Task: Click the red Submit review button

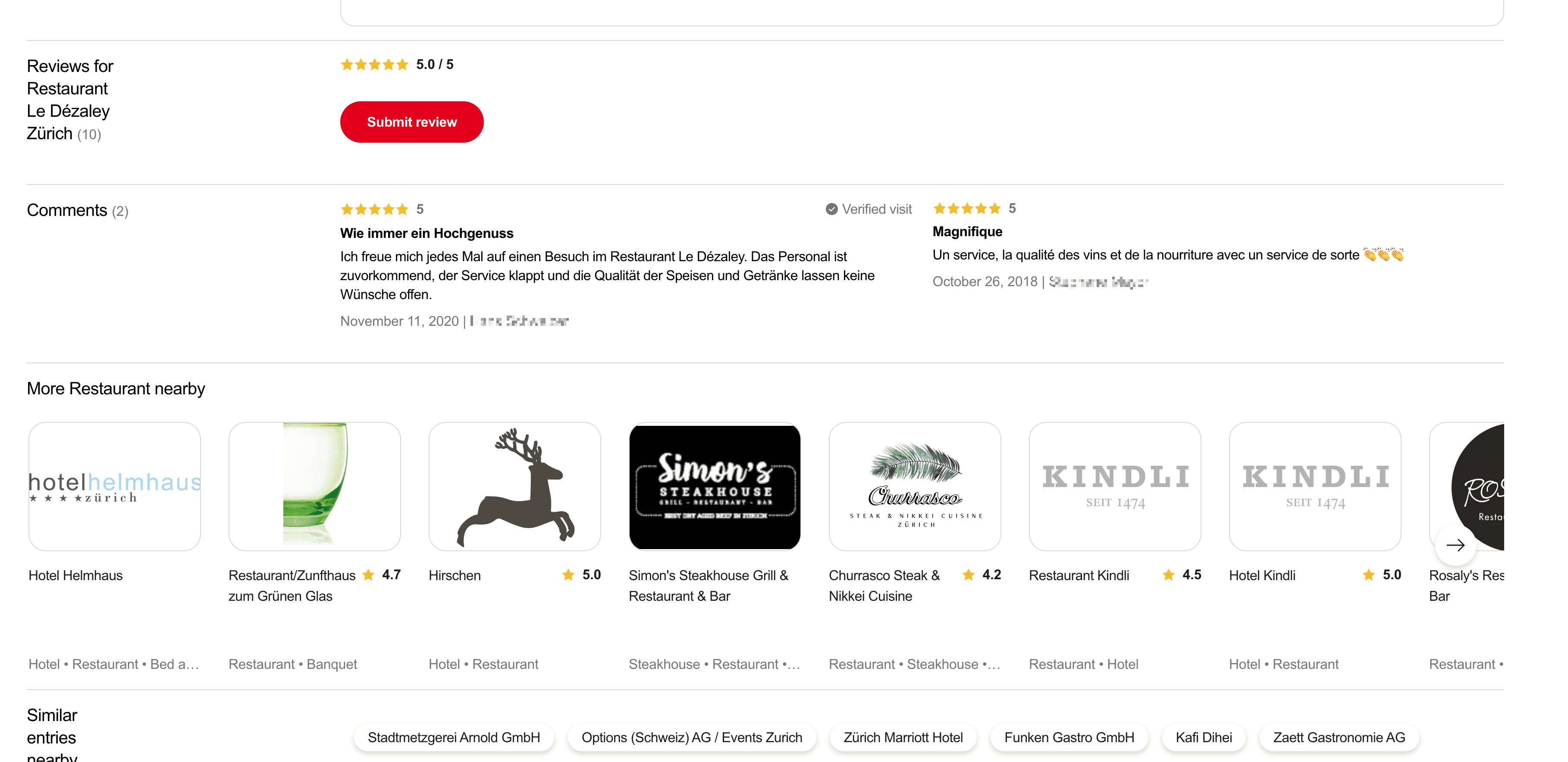Action: click(411, 122)
